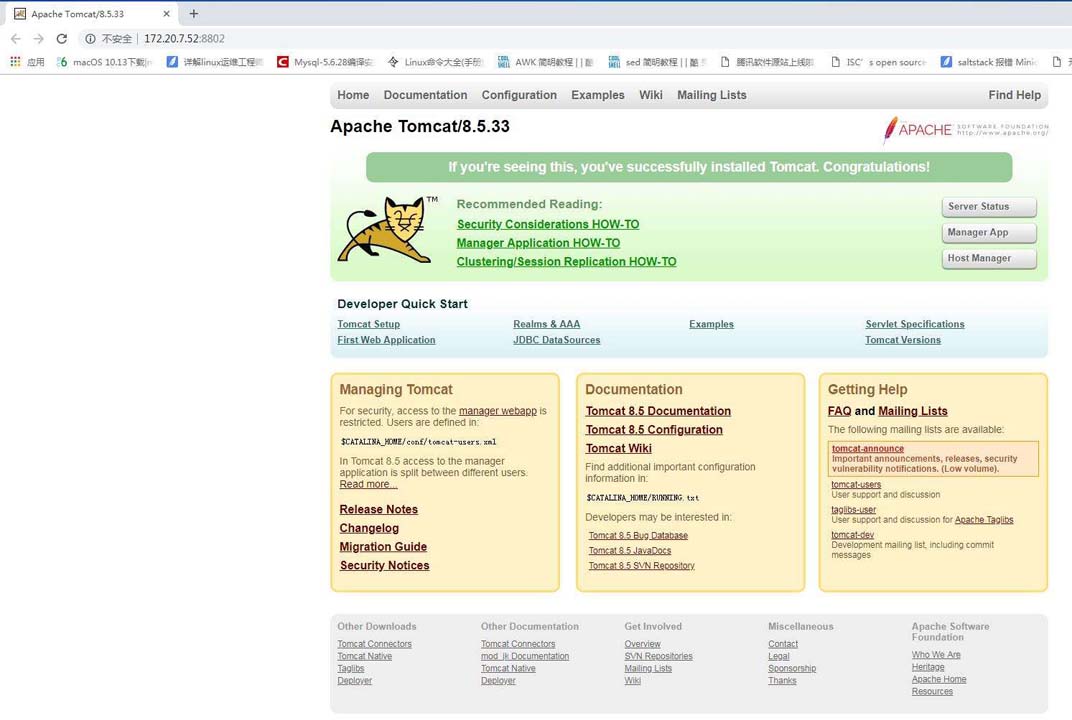Open the Overview link under Get Involved

pos(642,644)
